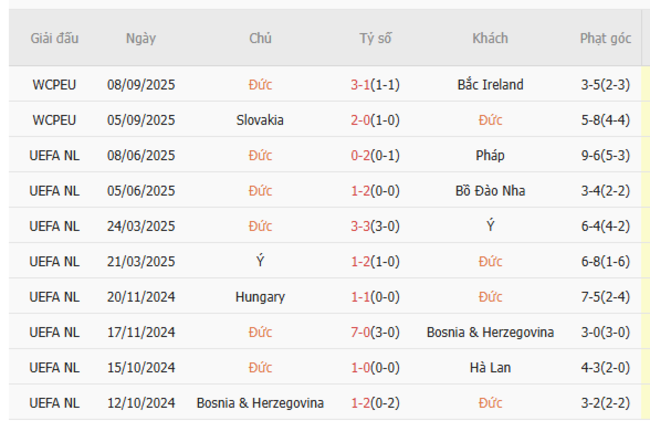Screen dimensions: 650x421
Task: Click away team Bosnia & Herzegovina on 17/11/2024
Action: [x=490, y=332]
